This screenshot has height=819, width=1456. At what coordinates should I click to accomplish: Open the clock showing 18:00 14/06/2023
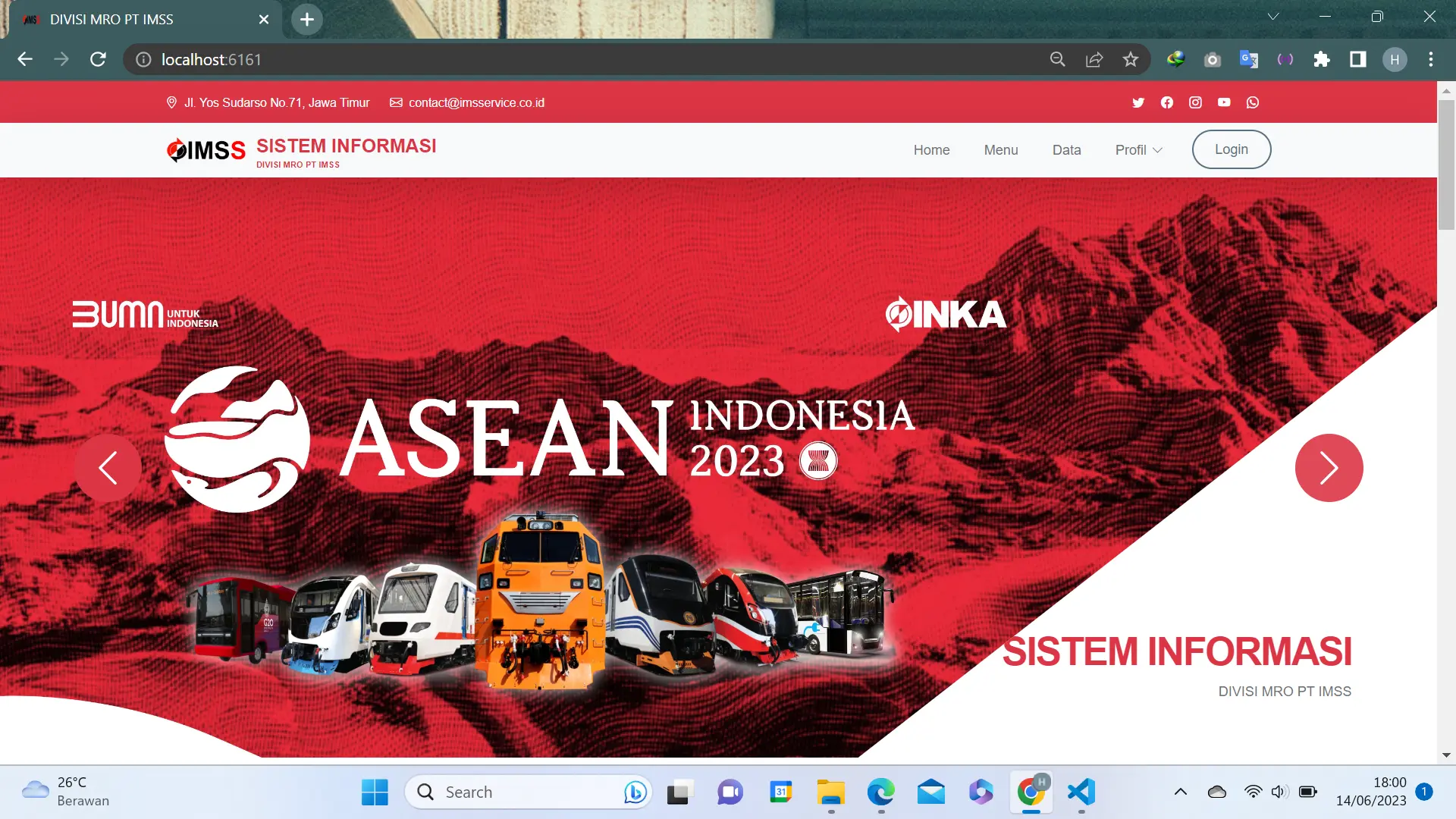click(x=1371, y=791)
